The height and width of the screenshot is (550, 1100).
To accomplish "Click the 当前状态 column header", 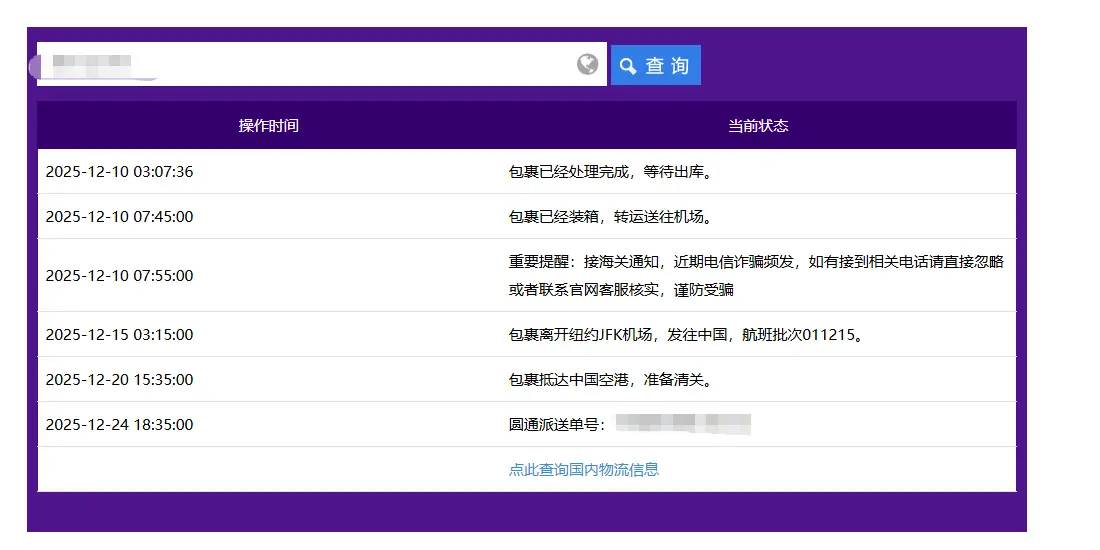I will [758, 126].
